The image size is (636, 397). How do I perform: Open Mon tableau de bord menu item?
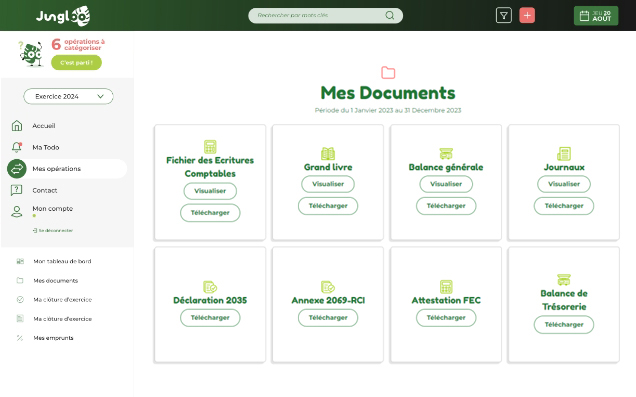tap(62, 262)
